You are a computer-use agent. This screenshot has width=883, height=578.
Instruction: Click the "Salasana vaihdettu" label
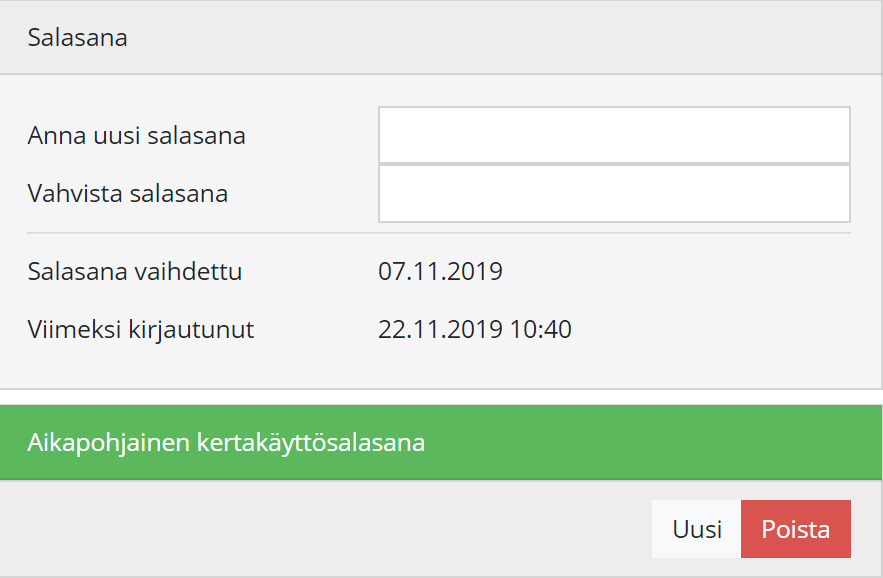click(x=135, y=271)
